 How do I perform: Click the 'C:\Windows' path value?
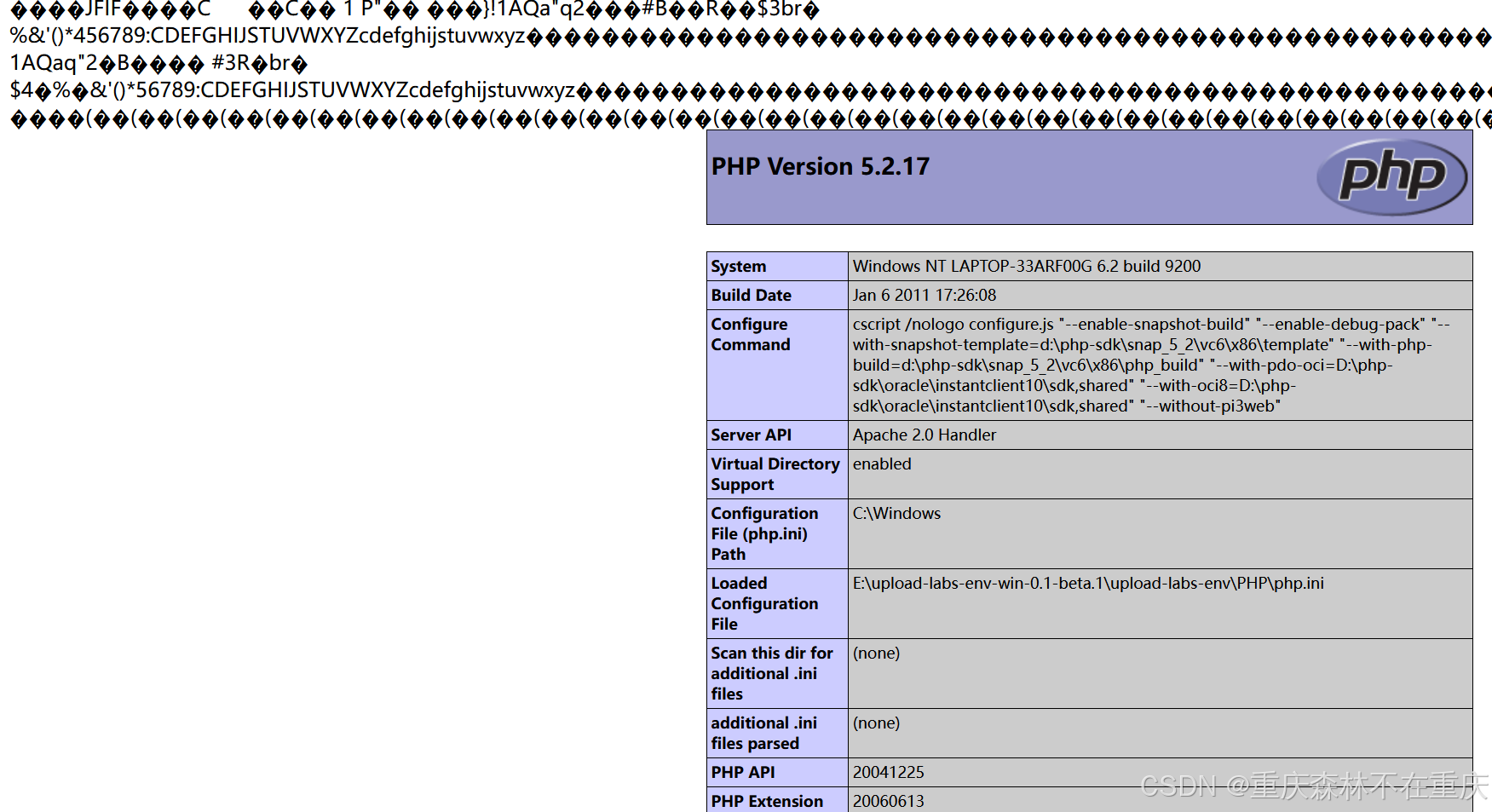pos(896,513)
